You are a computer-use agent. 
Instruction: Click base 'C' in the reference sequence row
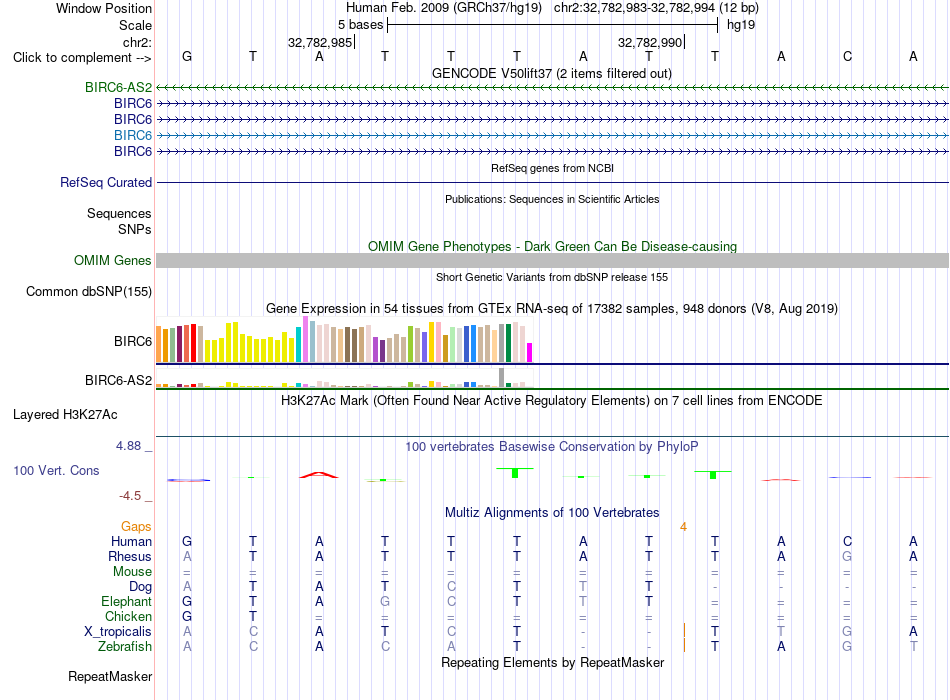tap(847, 56)
